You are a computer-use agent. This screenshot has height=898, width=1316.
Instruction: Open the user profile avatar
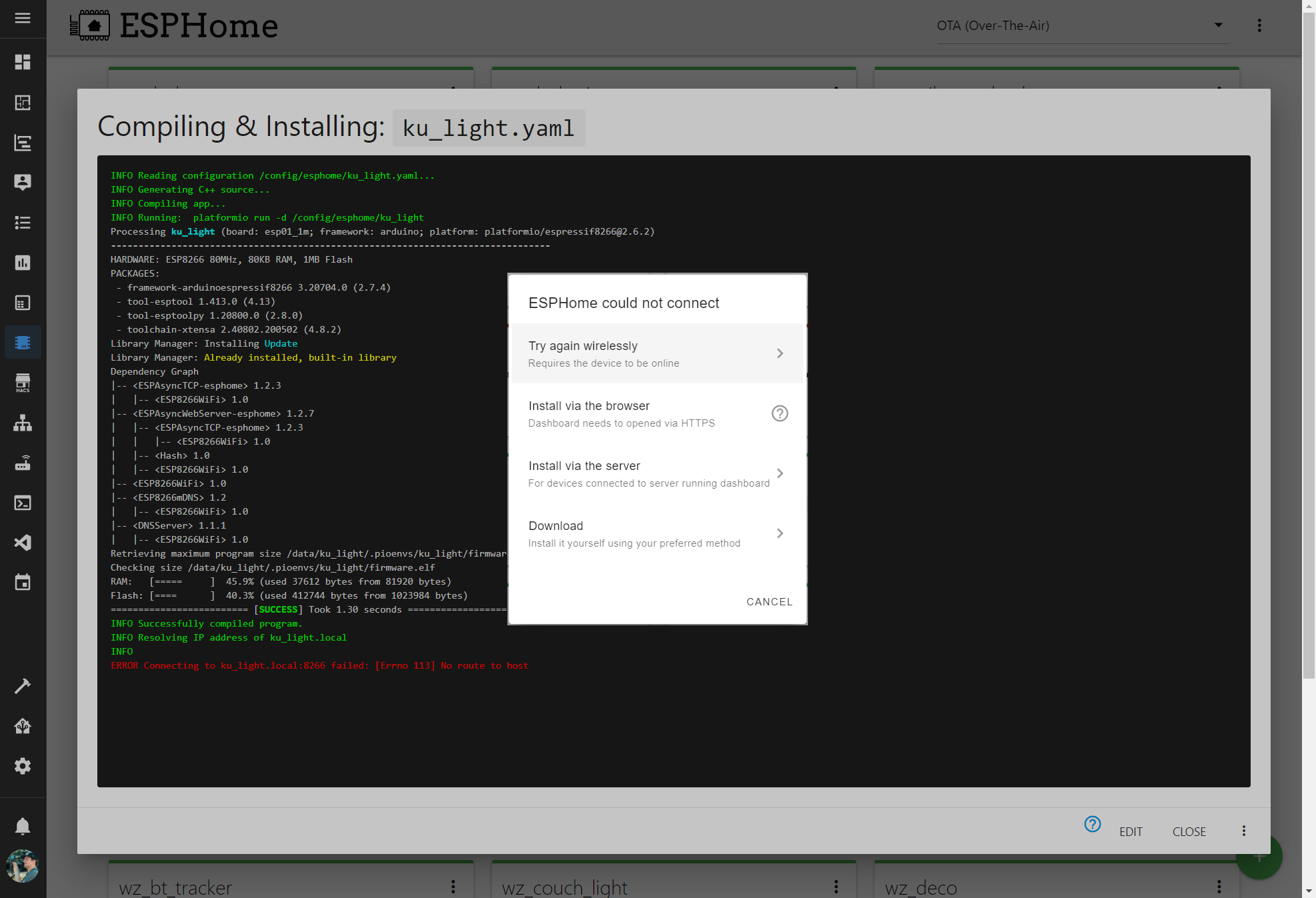coord(23,866)
